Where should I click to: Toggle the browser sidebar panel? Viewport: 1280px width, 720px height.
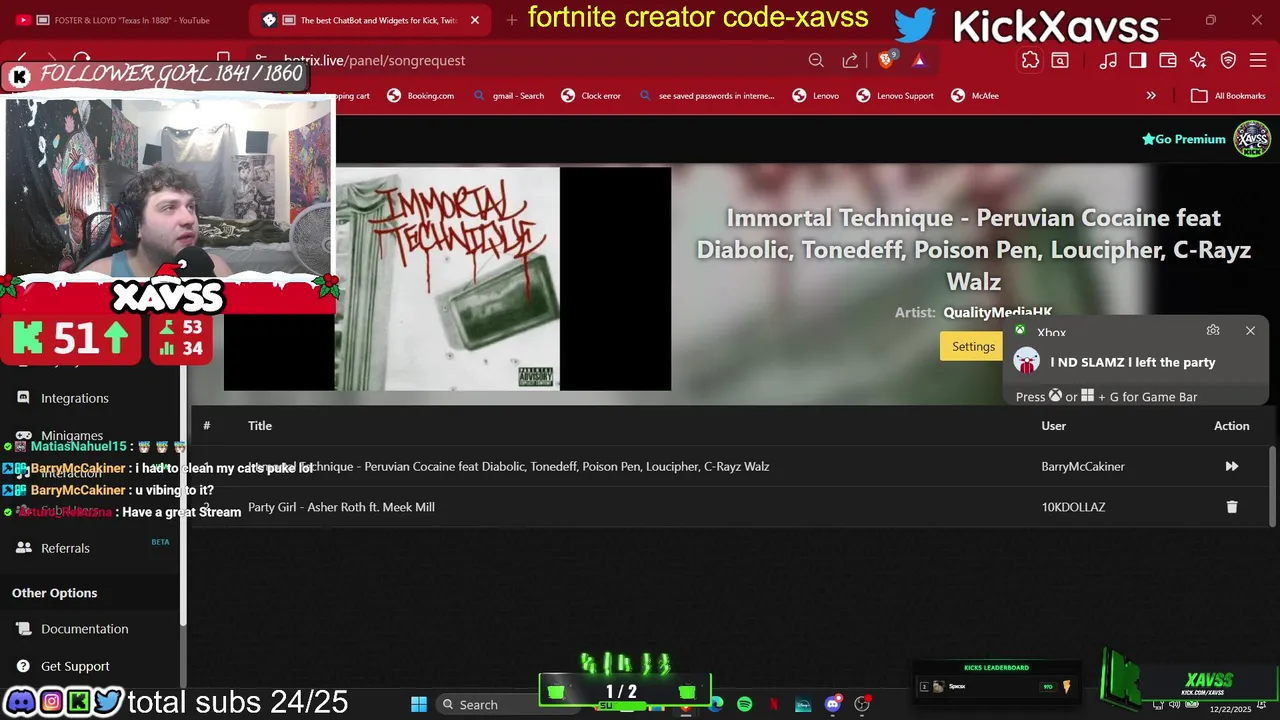1138,60
